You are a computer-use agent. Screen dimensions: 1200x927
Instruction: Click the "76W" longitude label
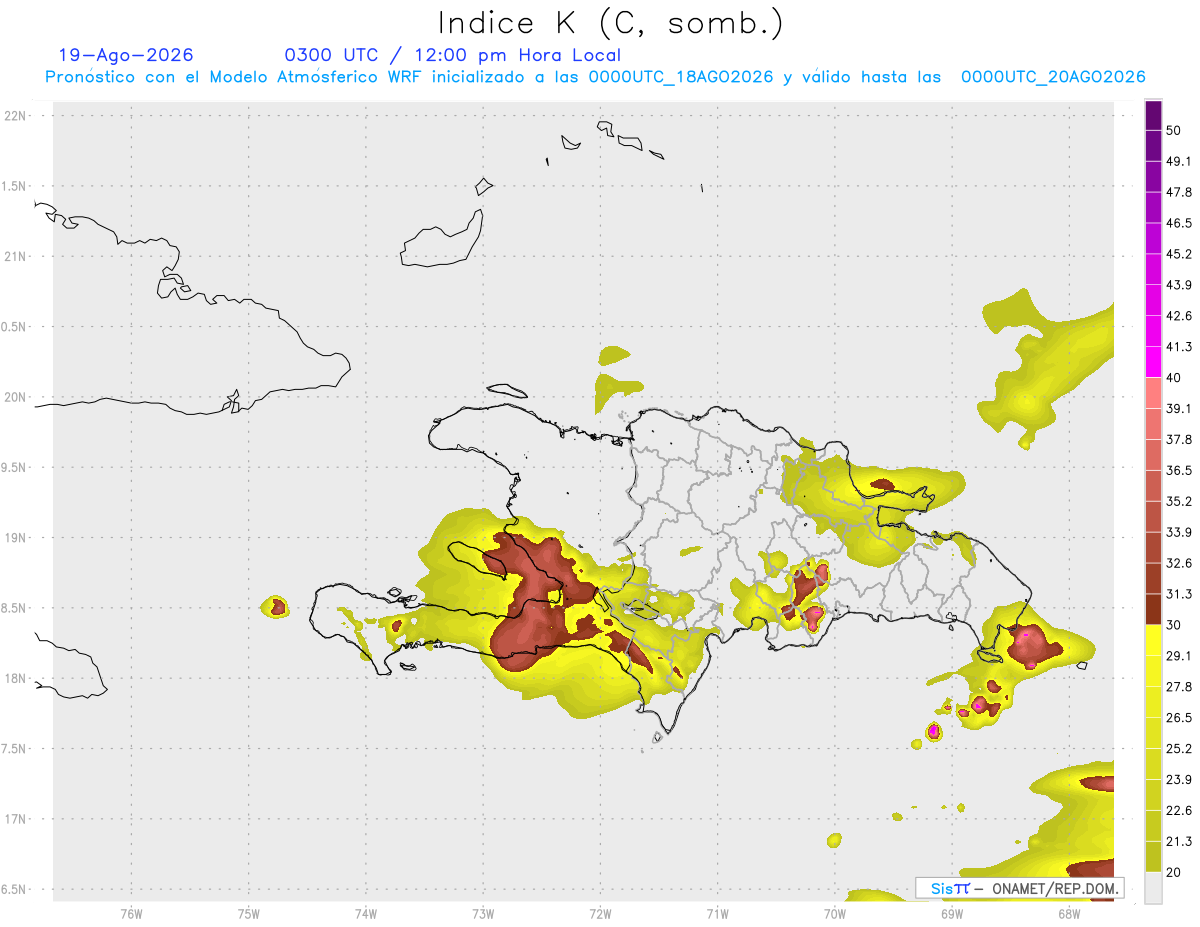(131, 913)
